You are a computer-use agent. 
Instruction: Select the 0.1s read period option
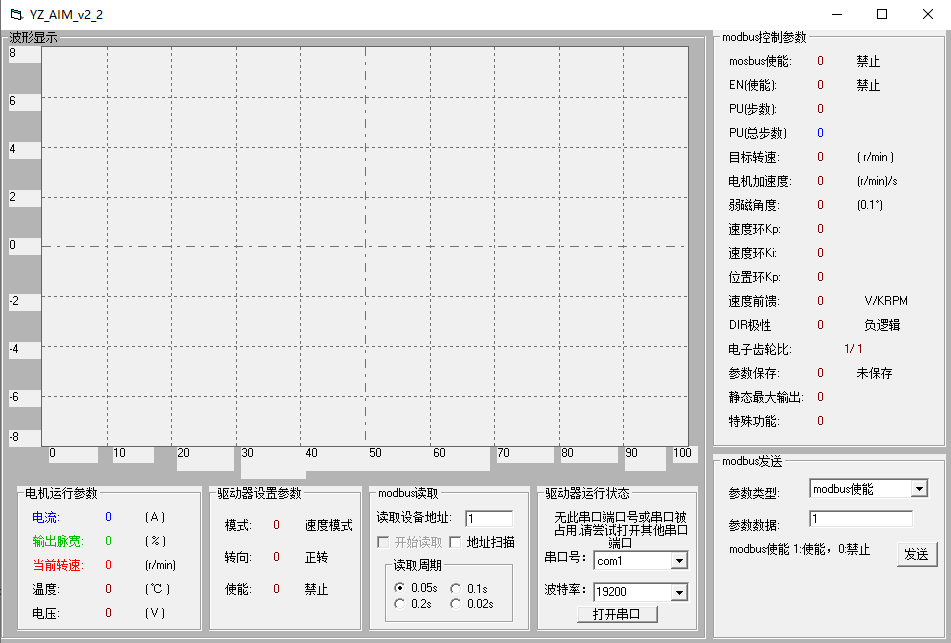pos(456,588)
